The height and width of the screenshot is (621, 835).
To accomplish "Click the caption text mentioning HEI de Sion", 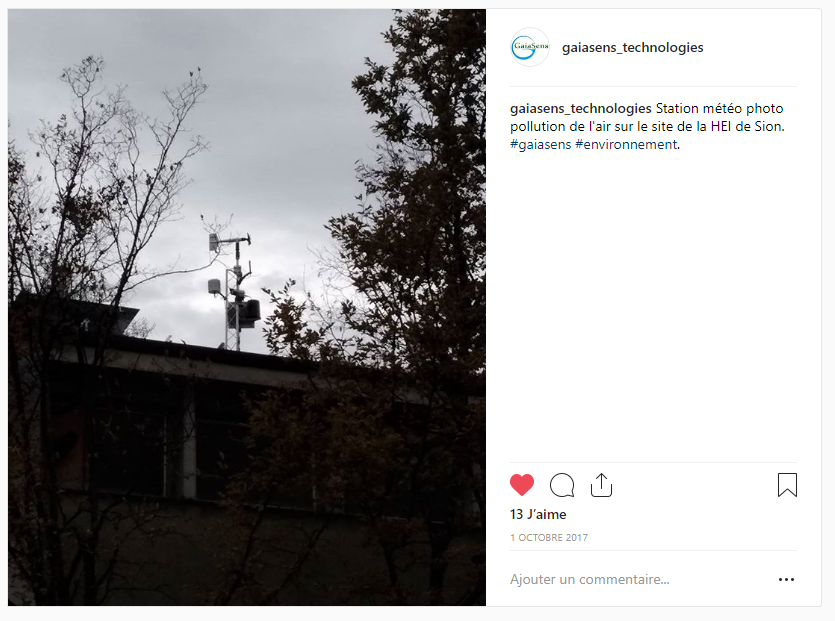I will coord(647,127).
